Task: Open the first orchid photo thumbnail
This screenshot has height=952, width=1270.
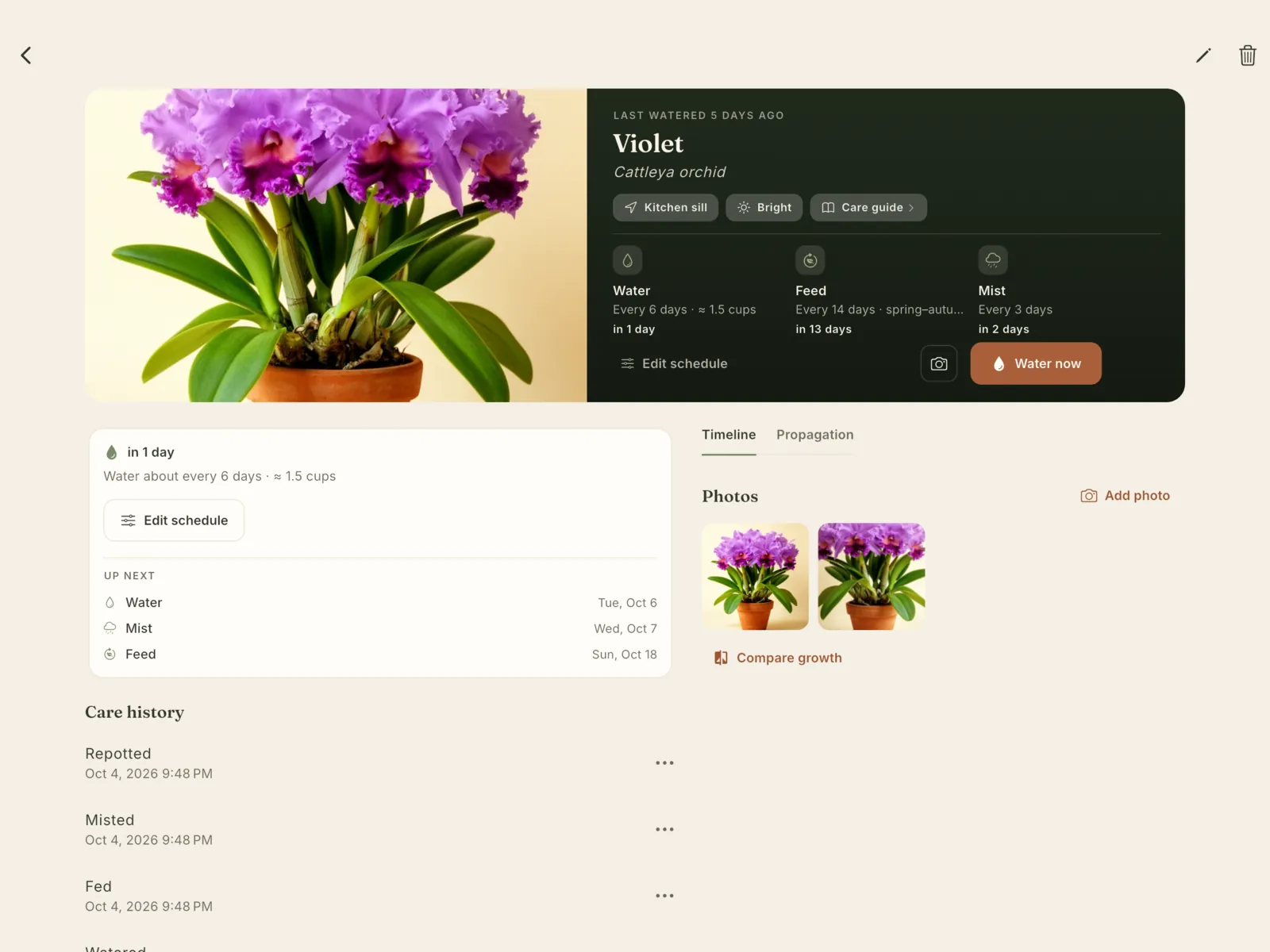Action: [756, 576]
